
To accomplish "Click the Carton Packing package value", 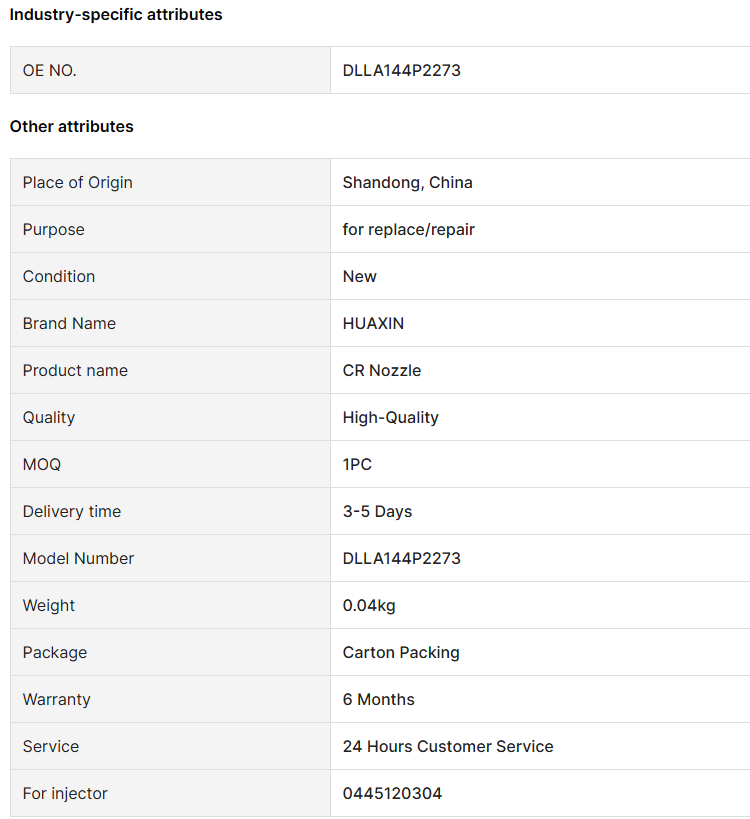I will tap(401, 652).
